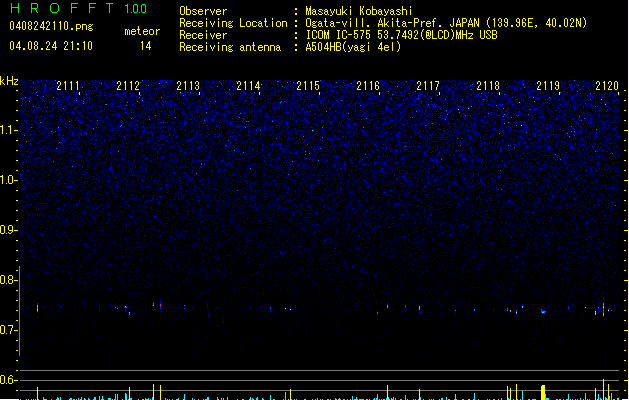Click the 2113 time axis marker
The height and width of the screenshot is (400, 629).
[x=188, y=85]
